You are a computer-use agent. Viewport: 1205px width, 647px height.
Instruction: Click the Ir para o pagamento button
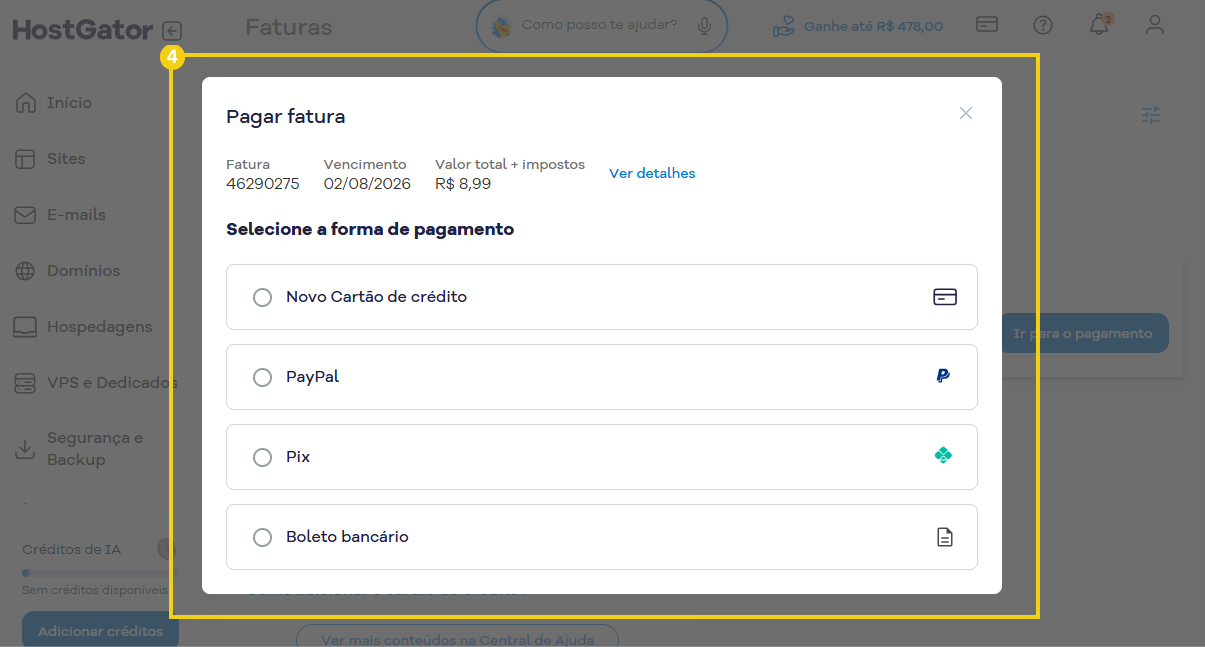[1084, 333]
